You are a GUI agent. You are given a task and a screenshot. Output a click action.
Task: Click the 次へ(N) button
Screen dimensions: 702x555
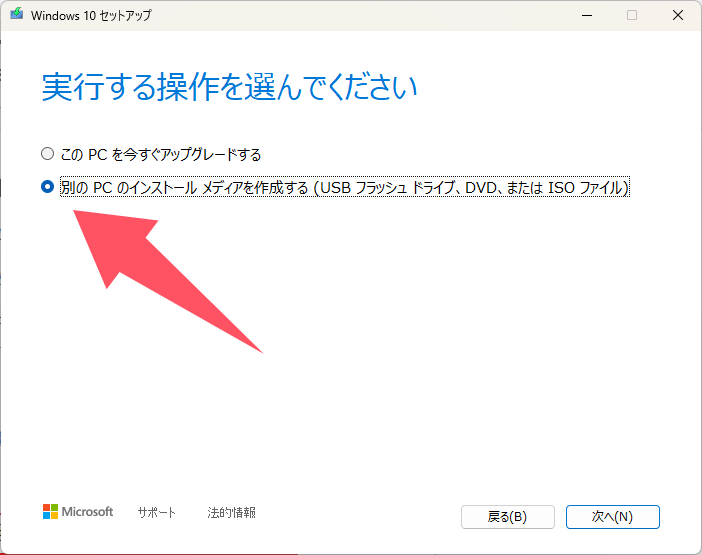(x=612, y=517)
